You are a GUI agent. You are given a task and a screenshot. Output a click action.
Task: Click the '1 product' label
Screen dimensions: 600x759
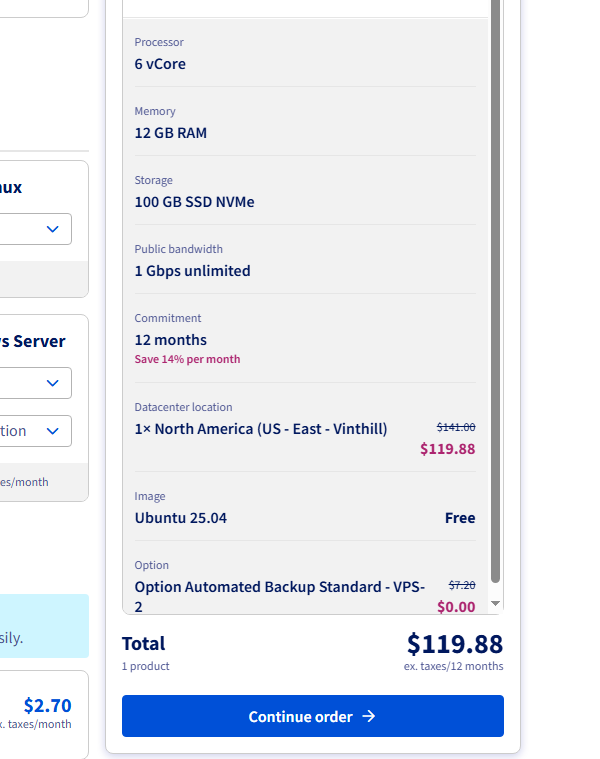(x=146, y=666)
